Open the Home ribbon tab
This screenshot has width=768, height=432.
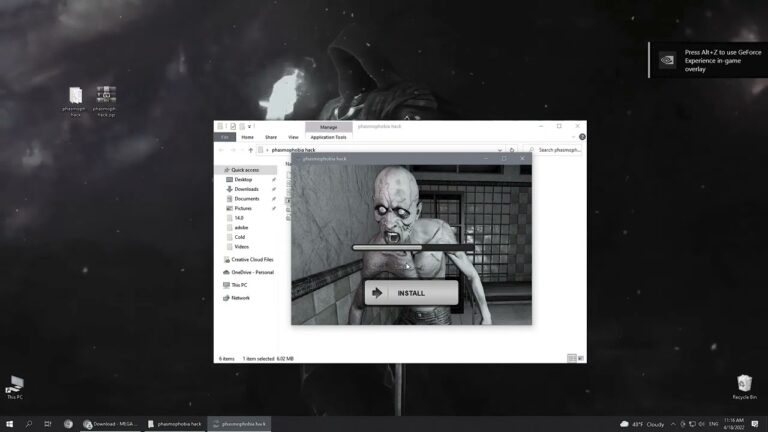pyautogui.click(x=247, y=137)
